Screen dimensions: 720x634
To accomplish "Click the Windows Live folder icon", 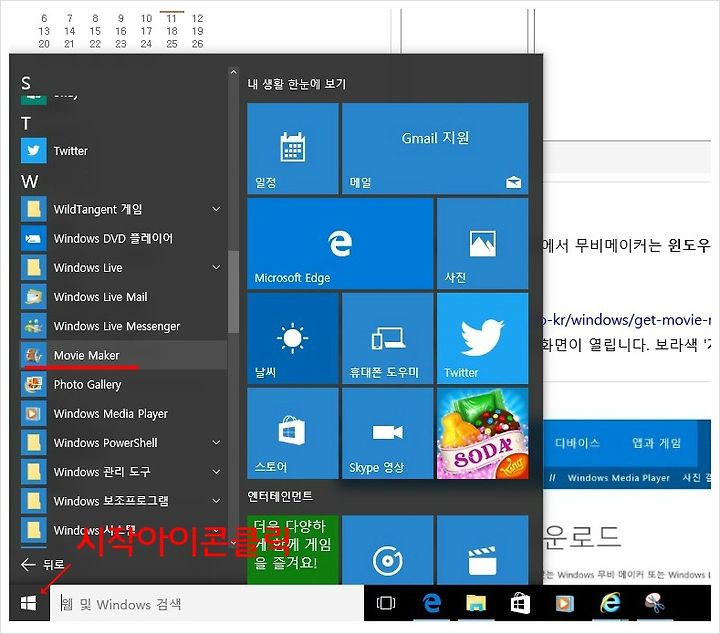I will click(x=34, y=268).
